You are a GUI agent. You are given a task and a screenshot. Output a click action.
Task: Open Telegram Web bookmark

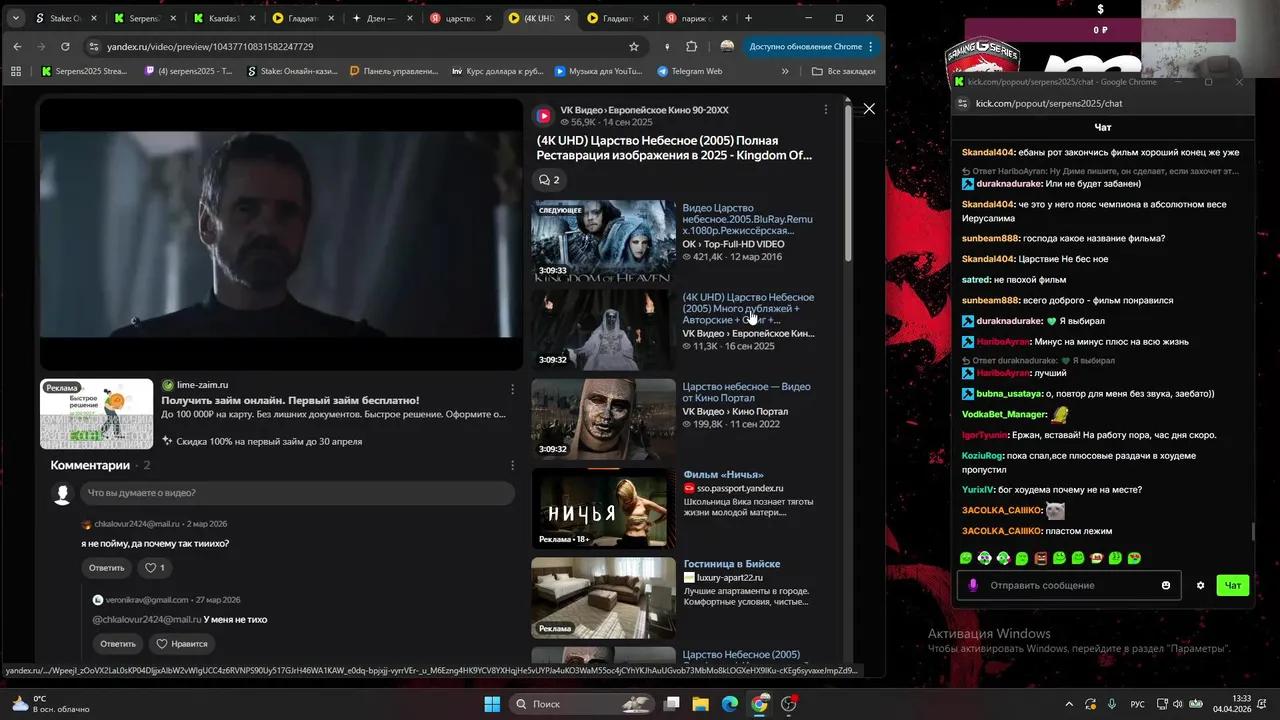pyautogui.click(x=689, y=71)
